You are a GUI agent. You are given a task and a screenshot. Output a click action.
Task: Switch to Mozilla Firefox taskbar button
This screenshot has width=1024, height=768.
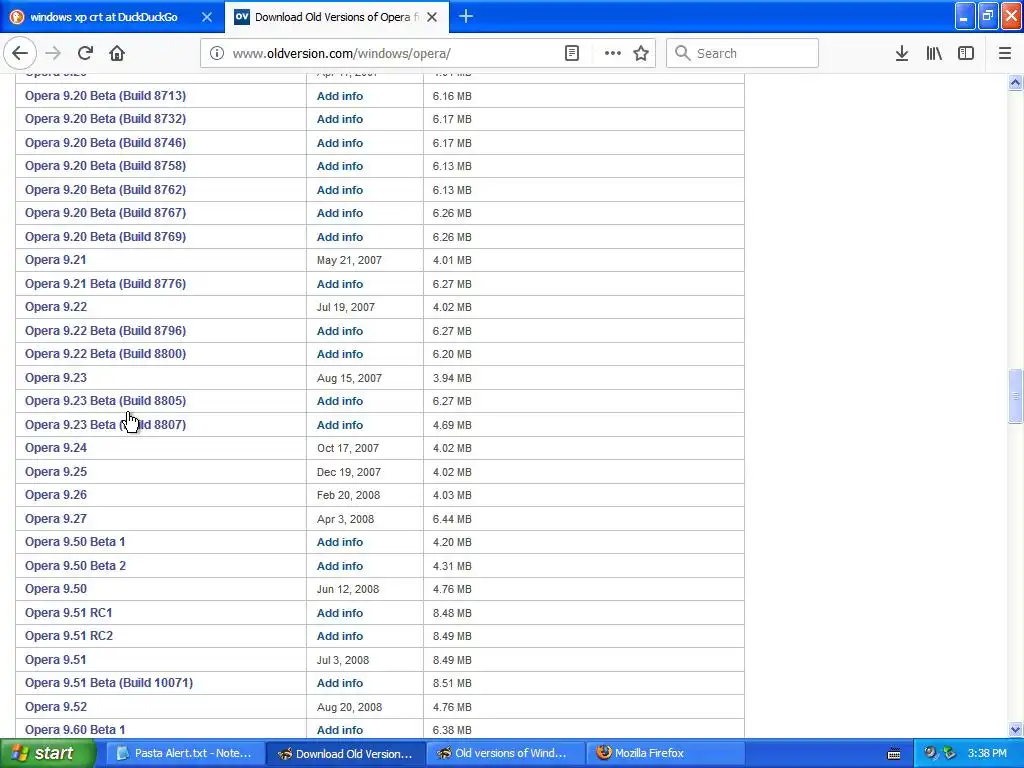click(665, 753)
